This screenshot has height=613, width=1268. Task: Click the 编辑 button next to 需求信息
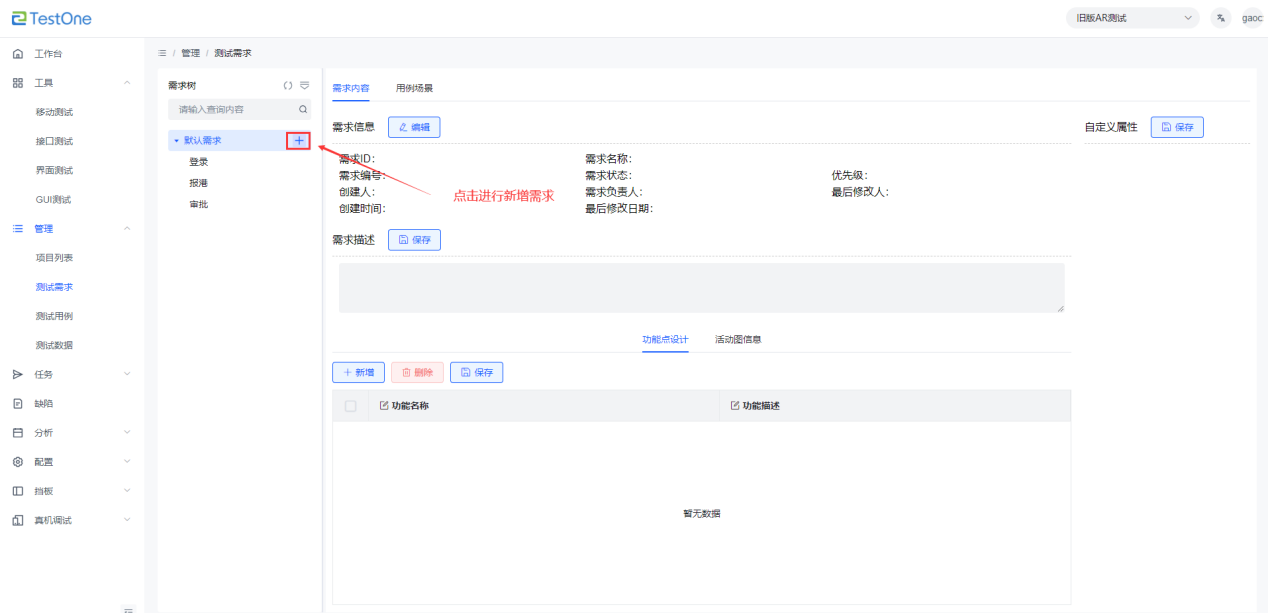click(414, 127)
